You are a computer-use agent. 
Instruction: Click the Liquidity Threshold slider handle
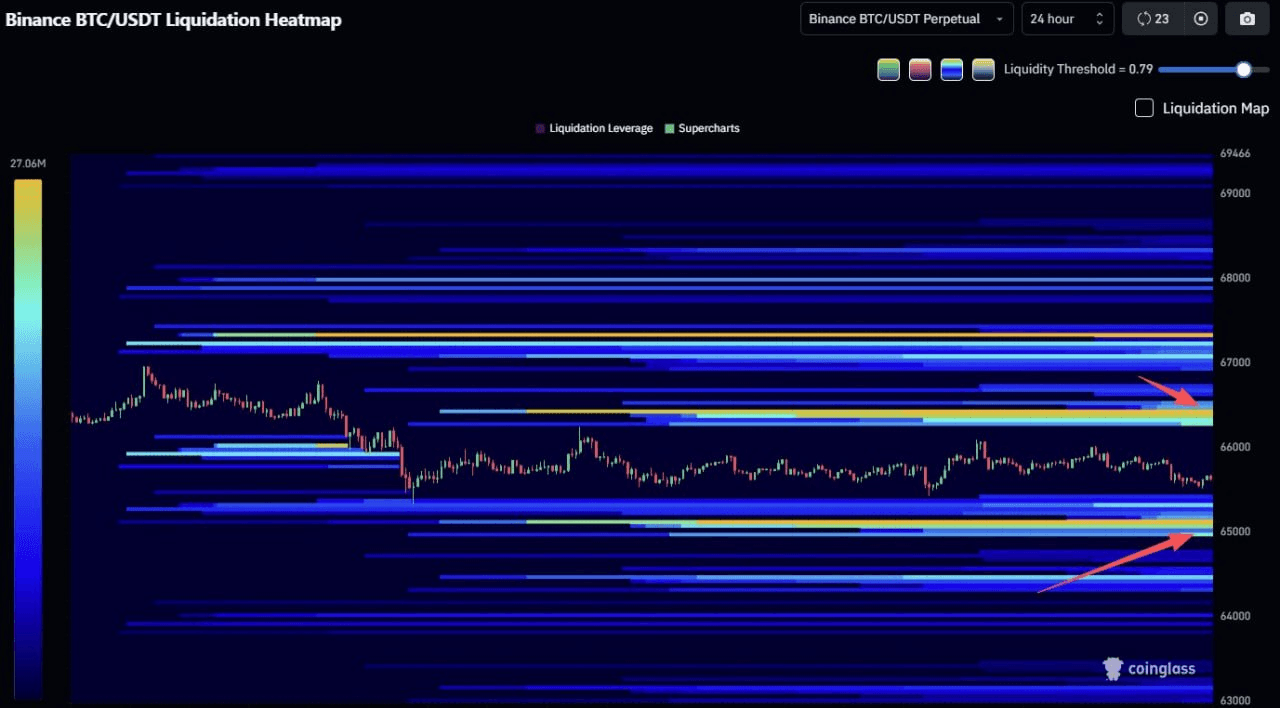1243,69
